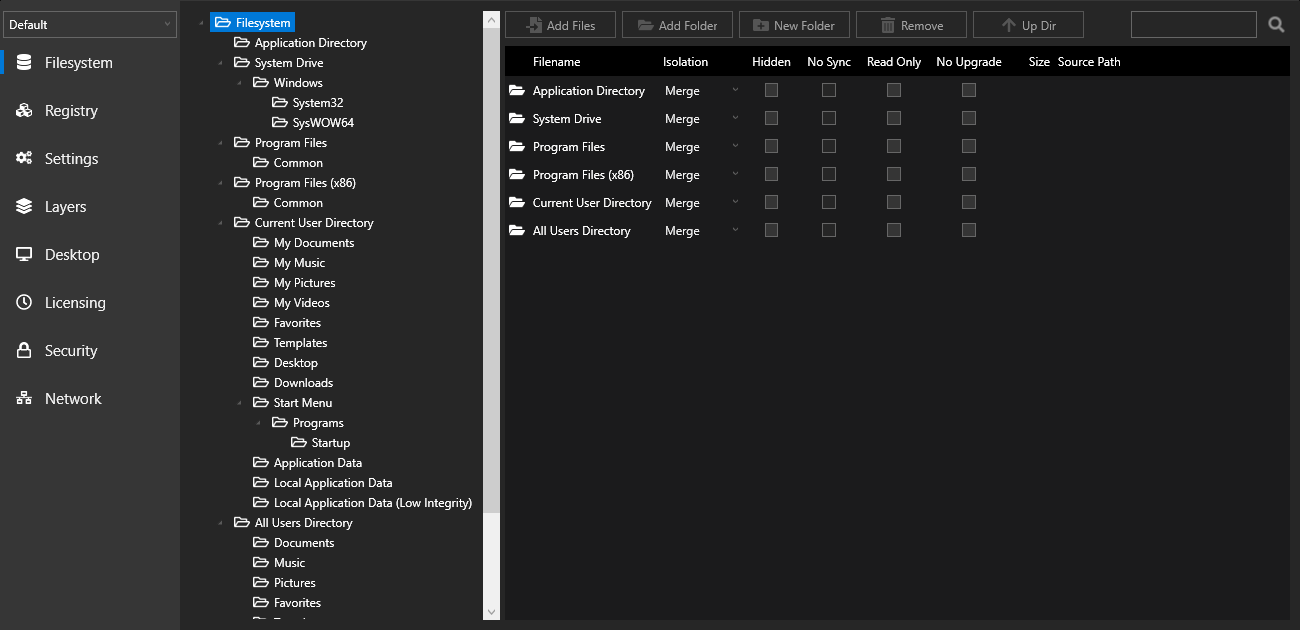Toggle Hidden checkbox for Application Directory

click(x=771, y=90)
